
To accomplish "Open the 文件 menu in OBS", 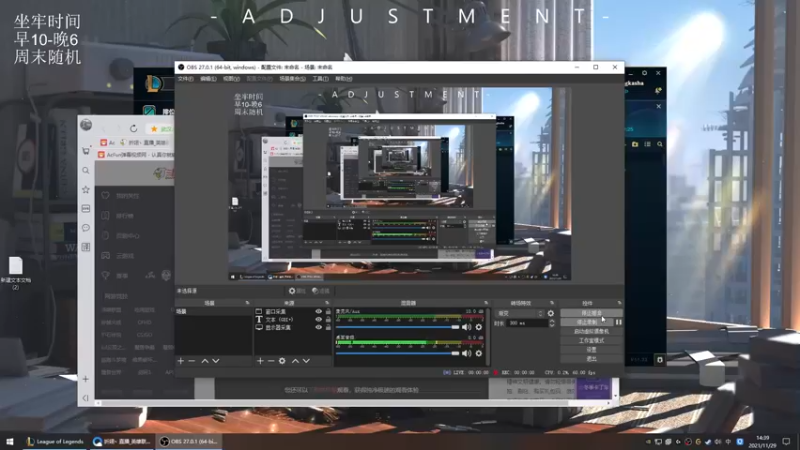I will 185,79.
